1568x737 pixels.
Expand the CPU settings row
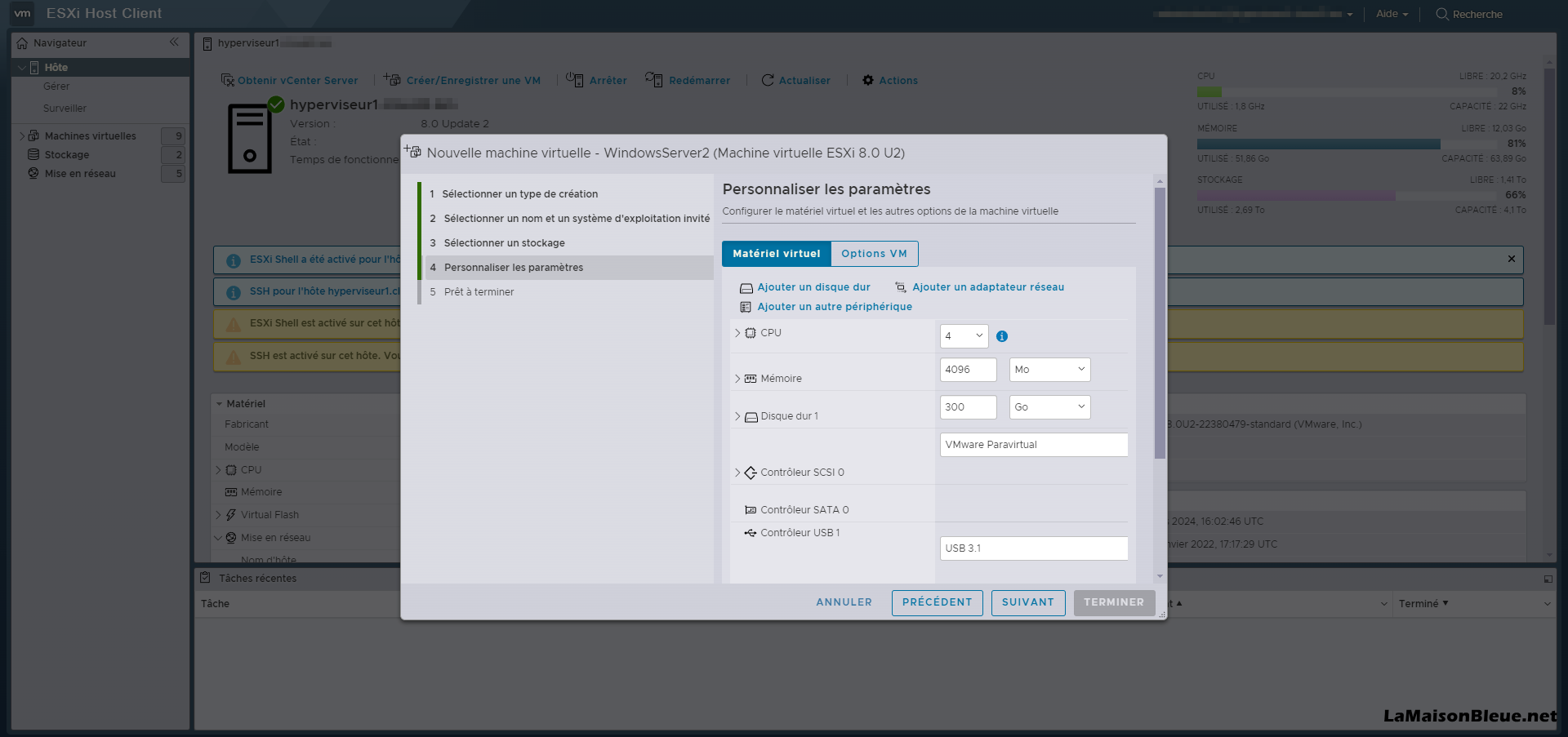pos(737,333)
